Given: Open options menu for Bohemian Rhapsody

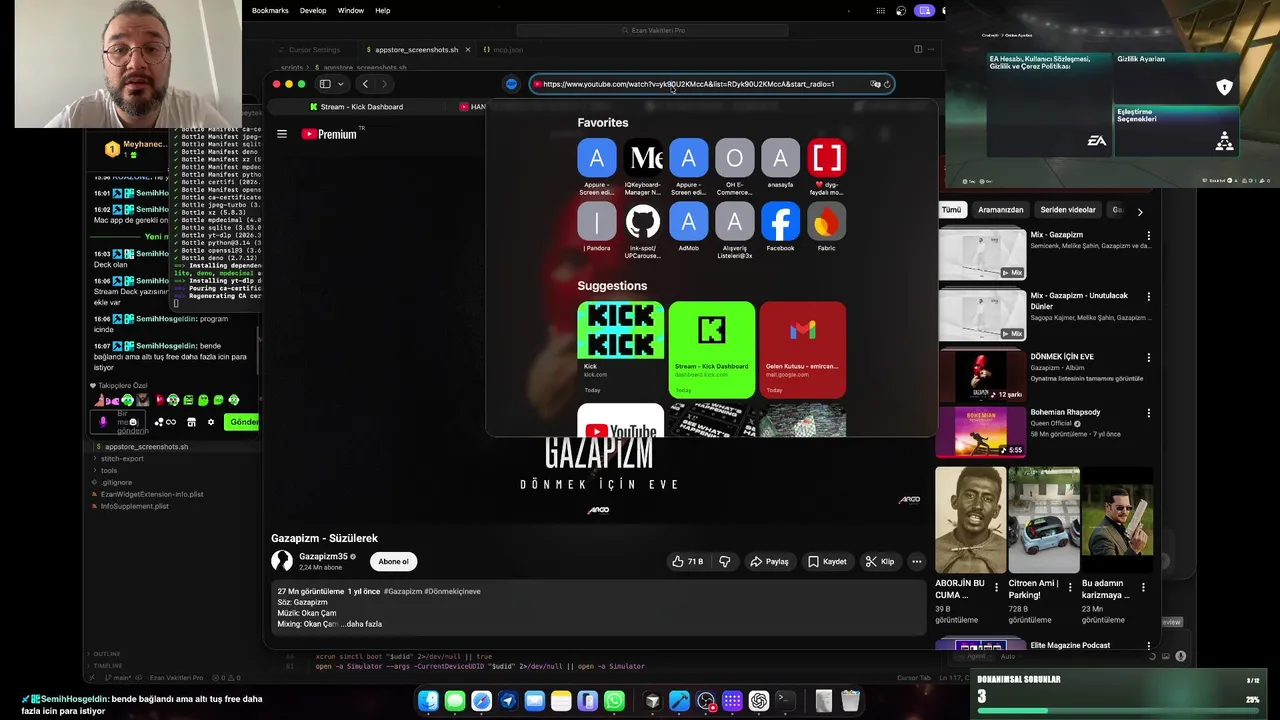Looking at the screenshot, I should 1148,413.
